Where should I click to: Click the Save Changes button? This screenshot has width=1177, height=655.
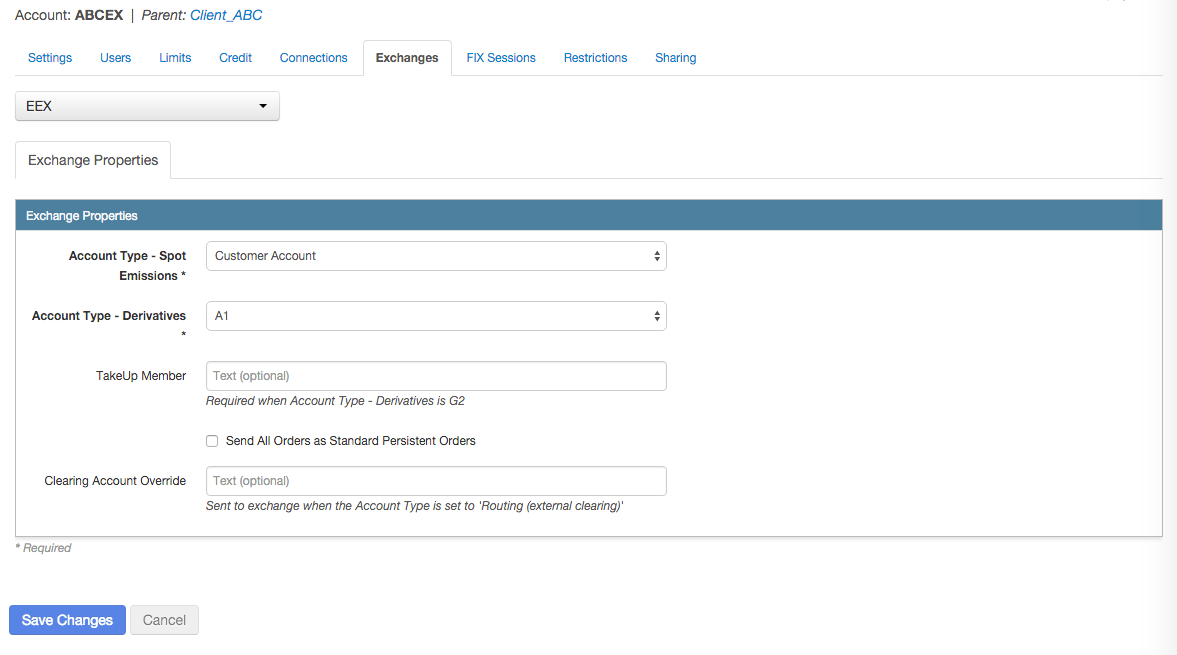pyautogui.click(x=68, y=620)
